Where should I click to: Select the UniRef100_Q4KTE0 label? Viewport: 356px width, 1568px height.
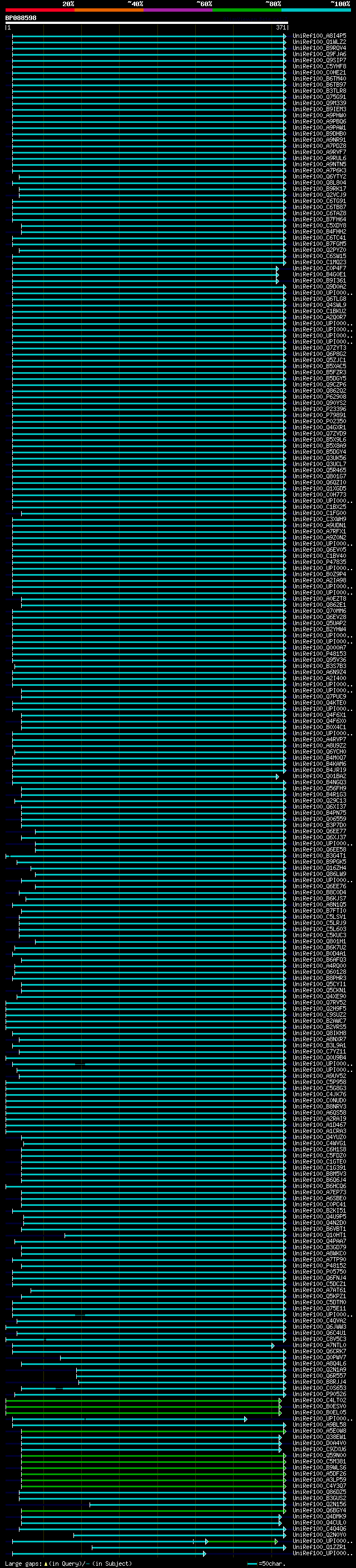click(x=319, y=703)
